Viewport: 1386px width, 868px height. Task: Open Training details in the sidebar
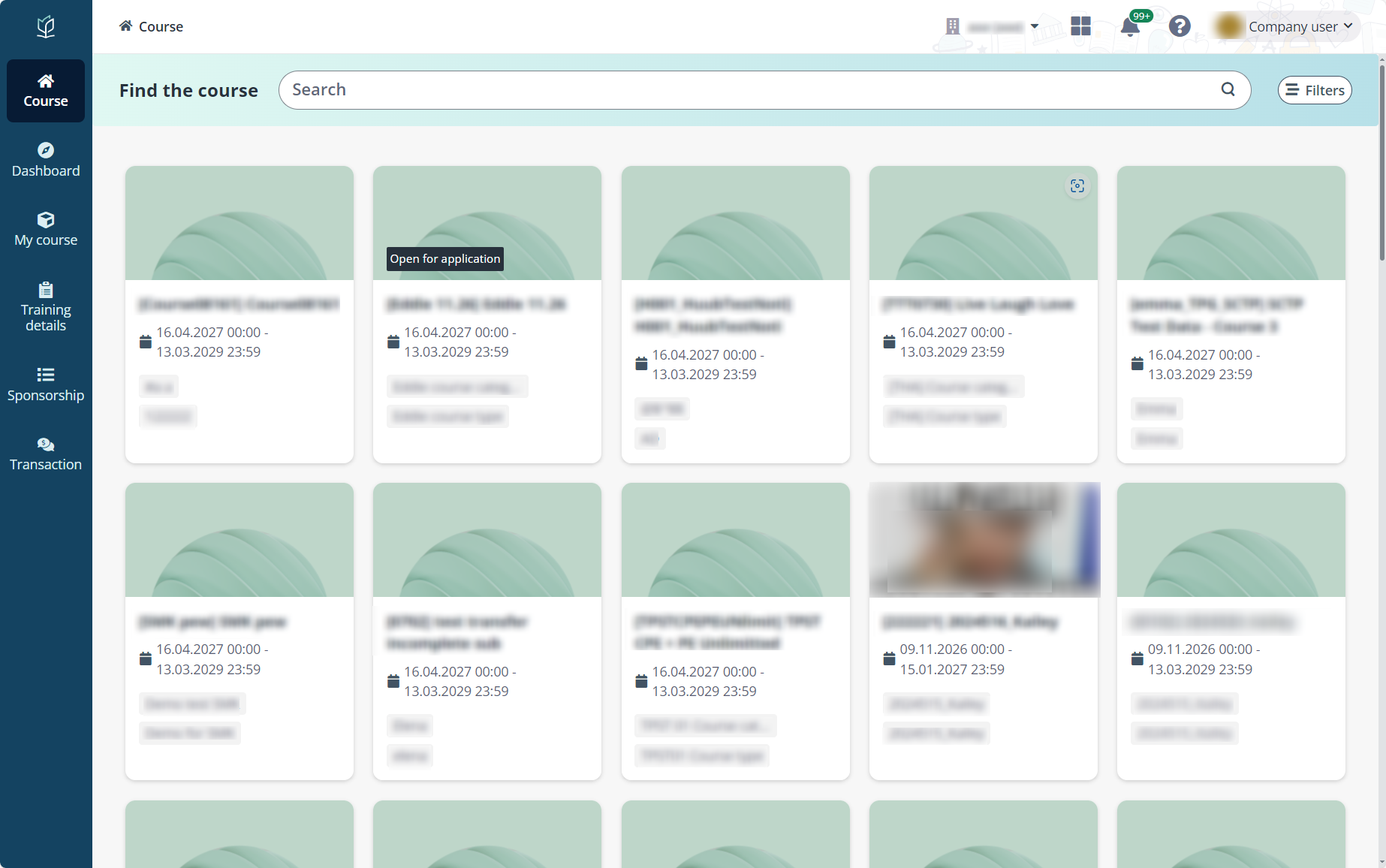[45, 306]
